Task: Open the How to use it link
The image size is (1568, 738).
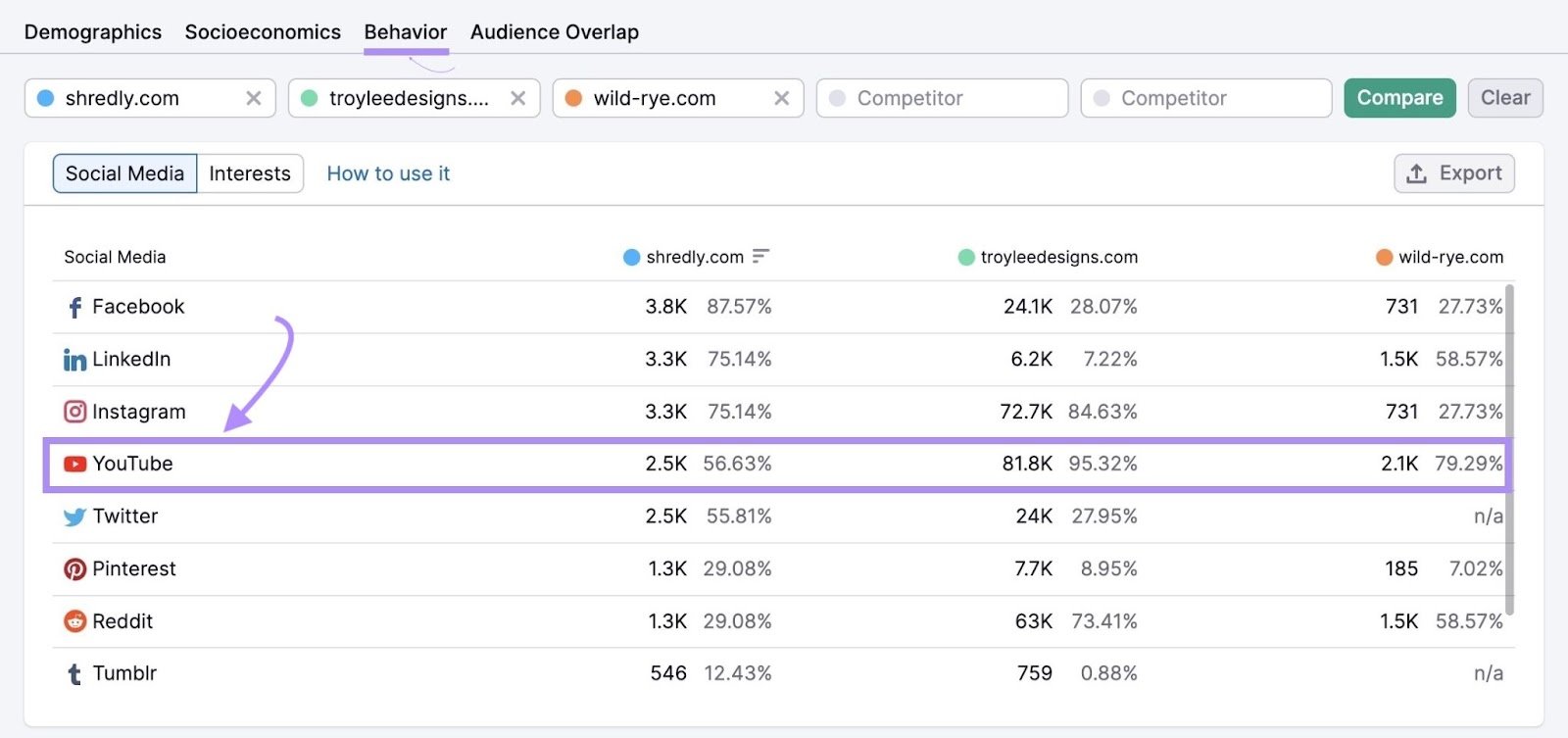Action: [388, 173]
